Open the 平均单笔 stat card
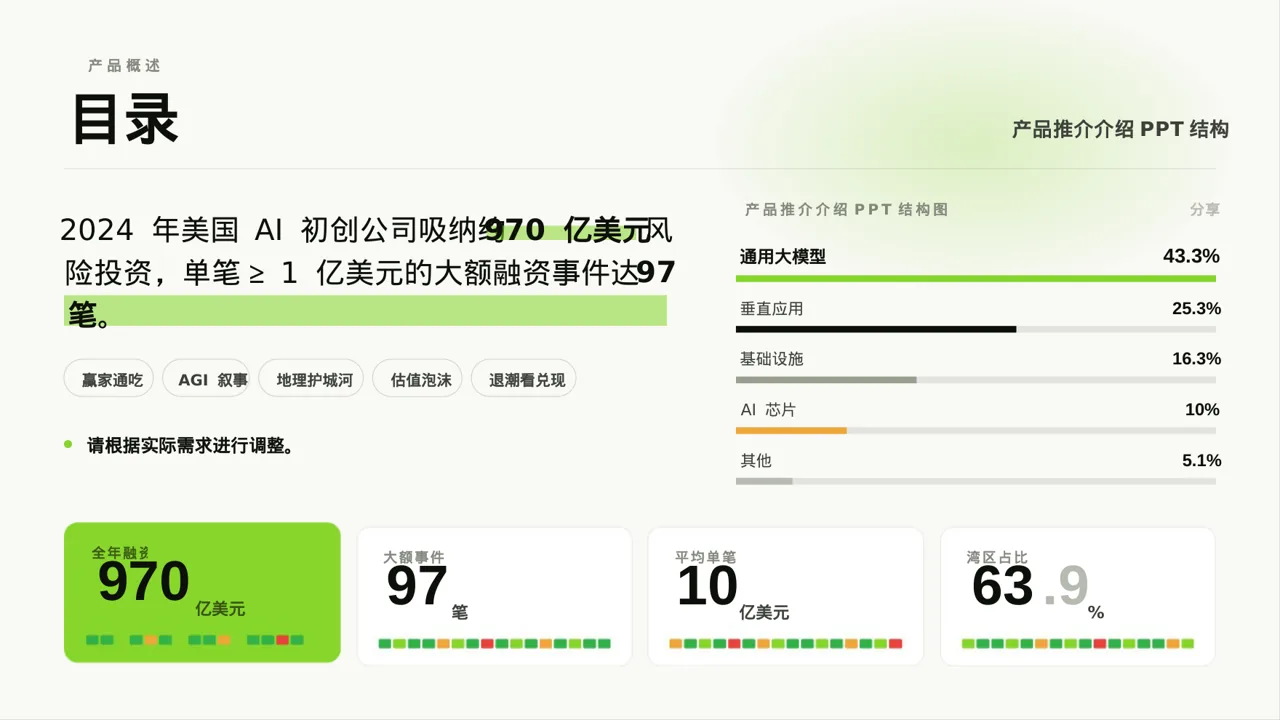Image resolution: width=1280 pixels, height=720 pixels. point(786,596)
